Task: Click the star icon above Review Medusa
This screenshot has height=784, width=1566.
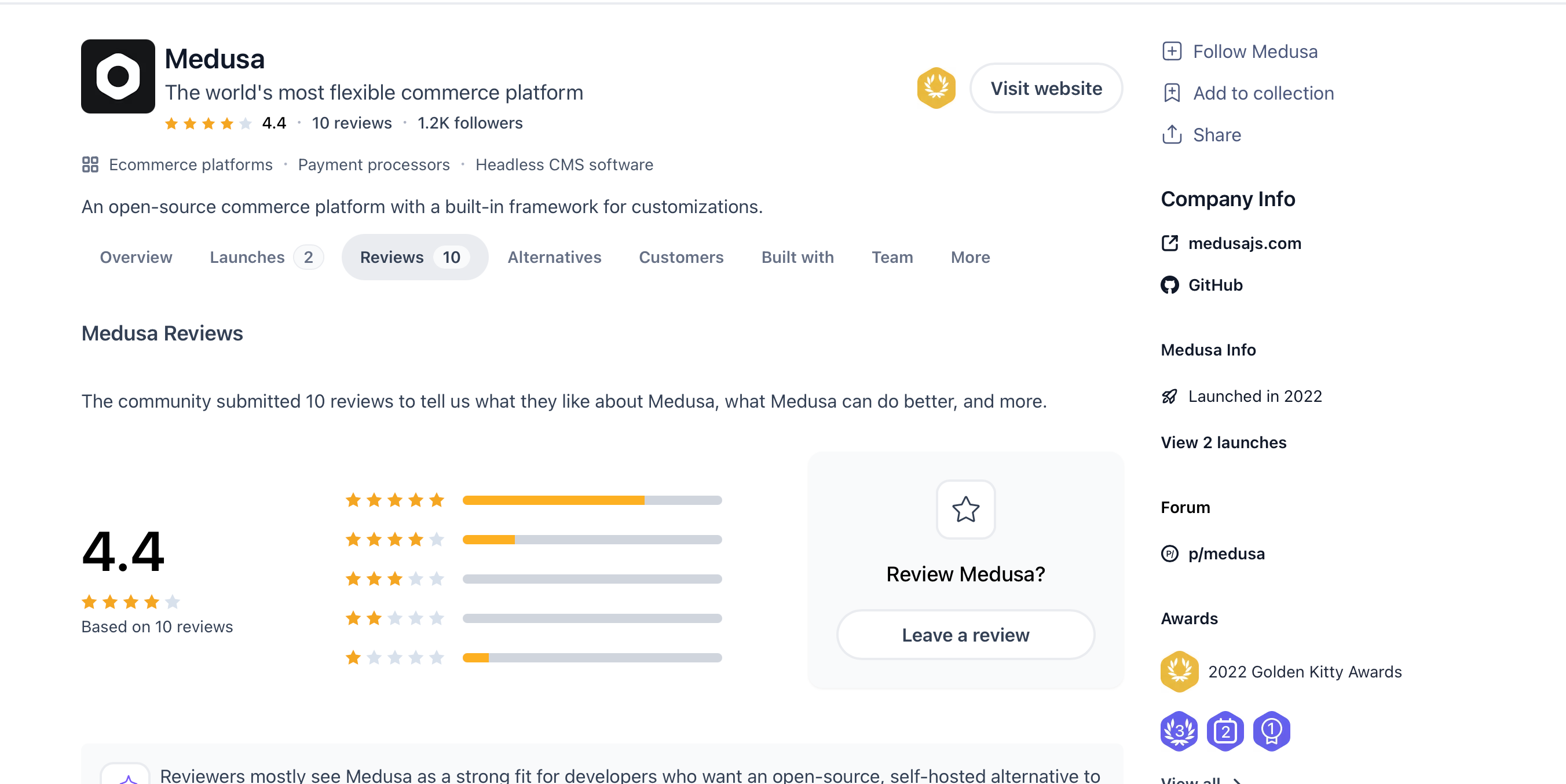Action: click(965, 510)
